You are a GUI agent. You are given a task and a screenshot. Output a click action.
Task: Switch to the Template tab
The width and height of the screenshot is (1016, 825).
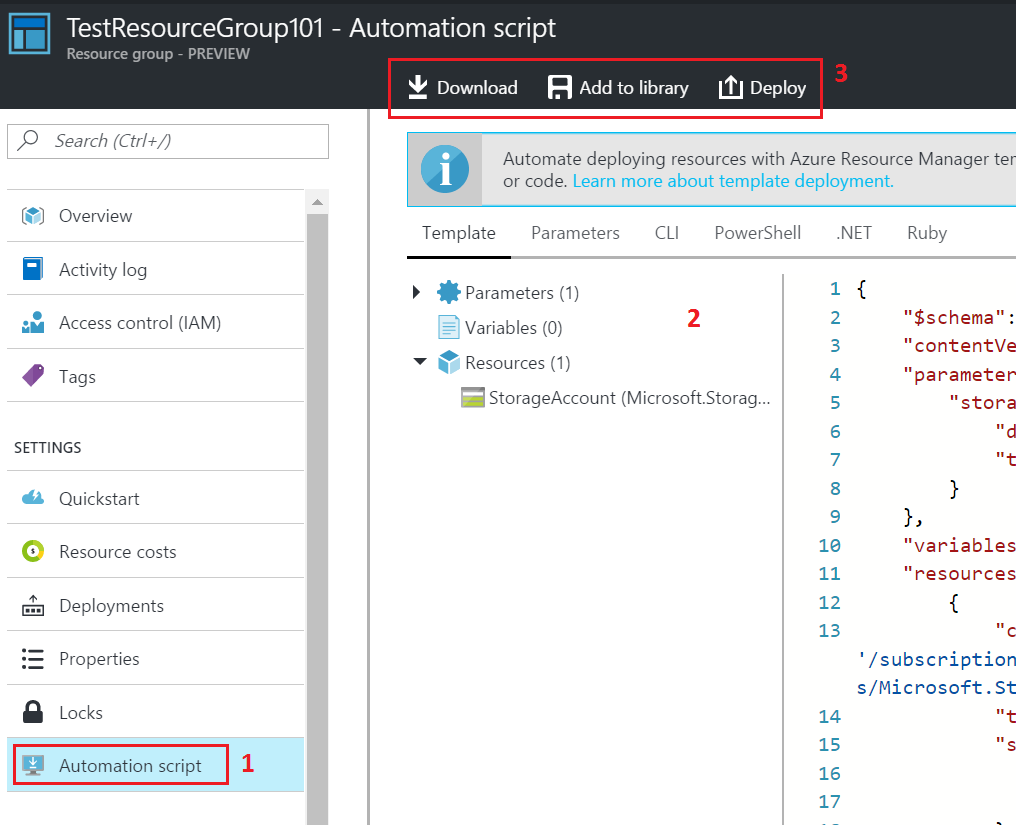459,233
